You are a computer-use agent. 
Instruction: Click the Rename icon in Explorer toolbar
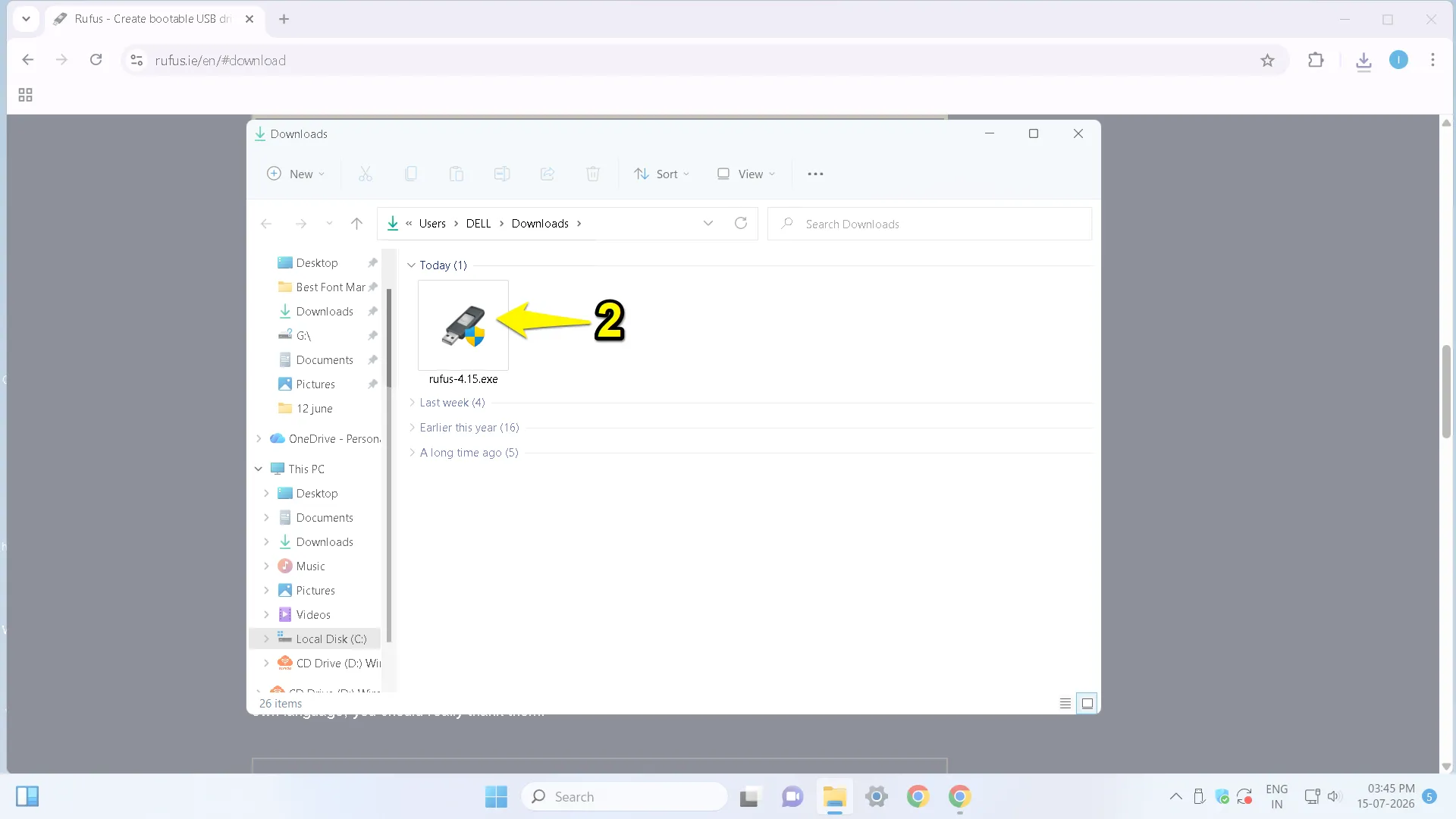tap(502, 174)
